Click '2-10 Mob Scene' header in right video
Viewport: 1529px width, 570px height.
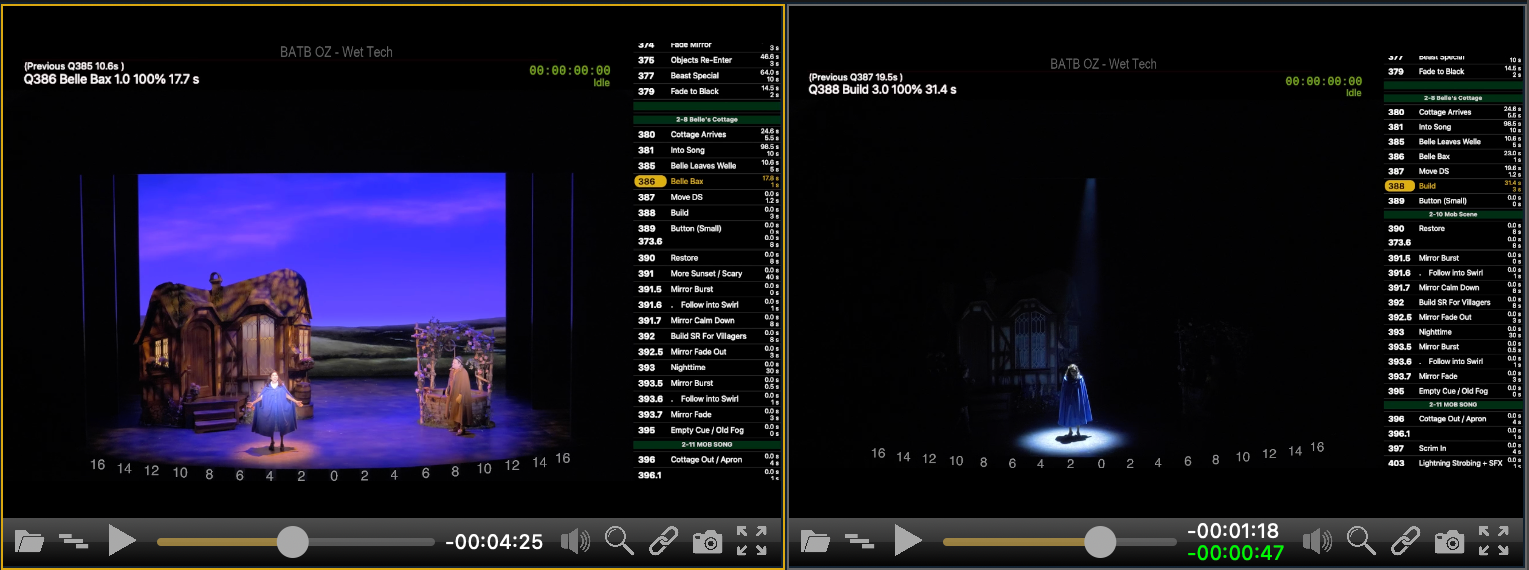click(1454, 214)
